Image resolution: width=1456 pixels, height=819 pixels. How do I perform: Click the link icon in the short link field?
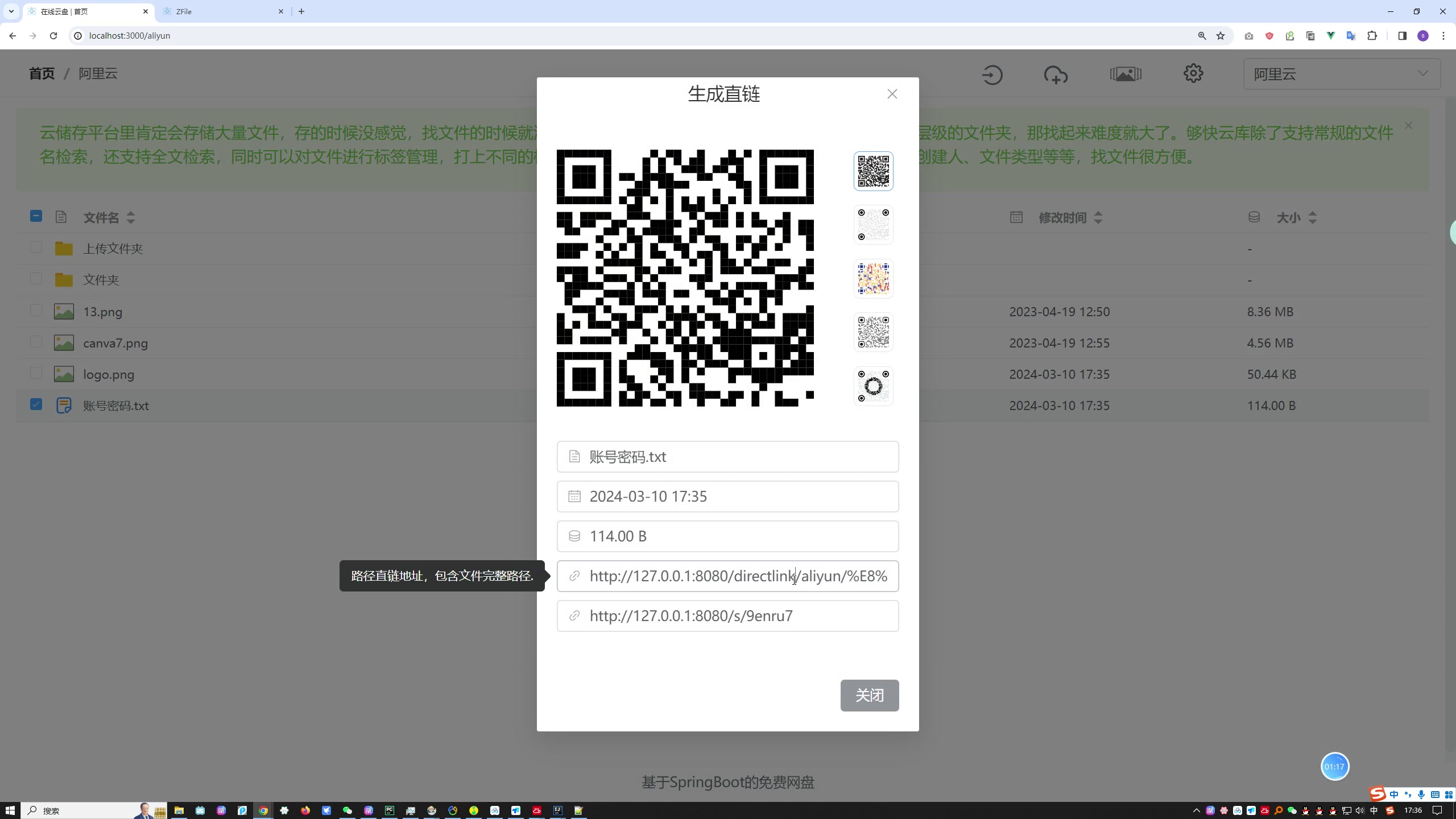[574, 616]
